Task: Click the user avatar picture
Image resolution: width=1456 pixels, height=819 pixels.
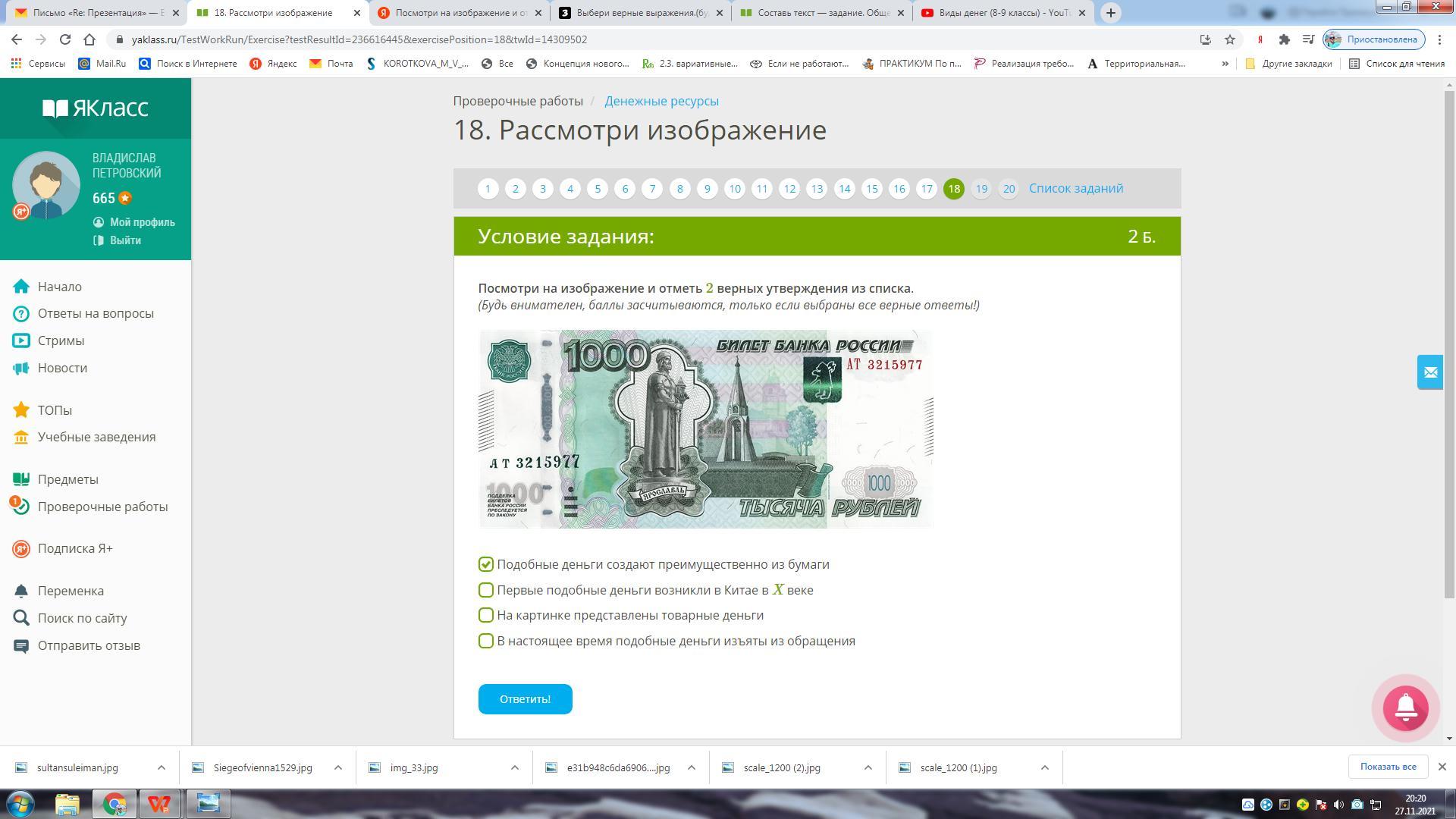Action: coord(46,186)
